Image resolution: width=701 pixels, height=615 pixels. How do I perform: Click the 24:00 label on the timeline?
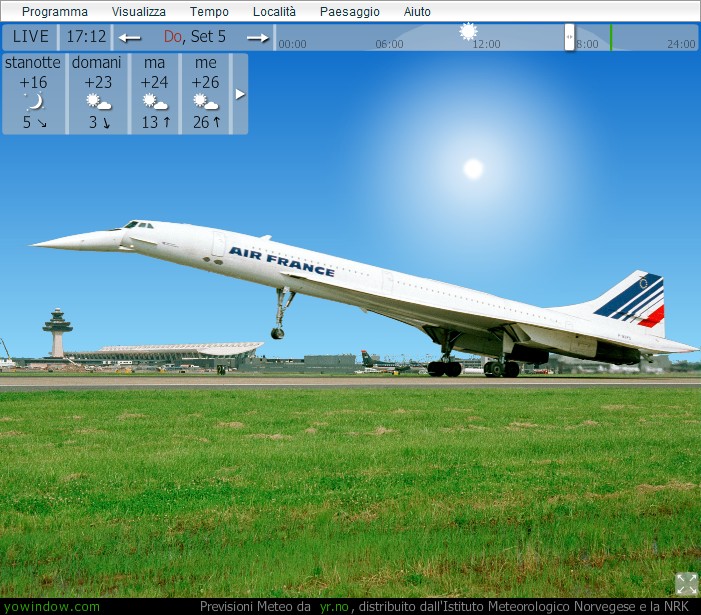[x=681, y=44]
